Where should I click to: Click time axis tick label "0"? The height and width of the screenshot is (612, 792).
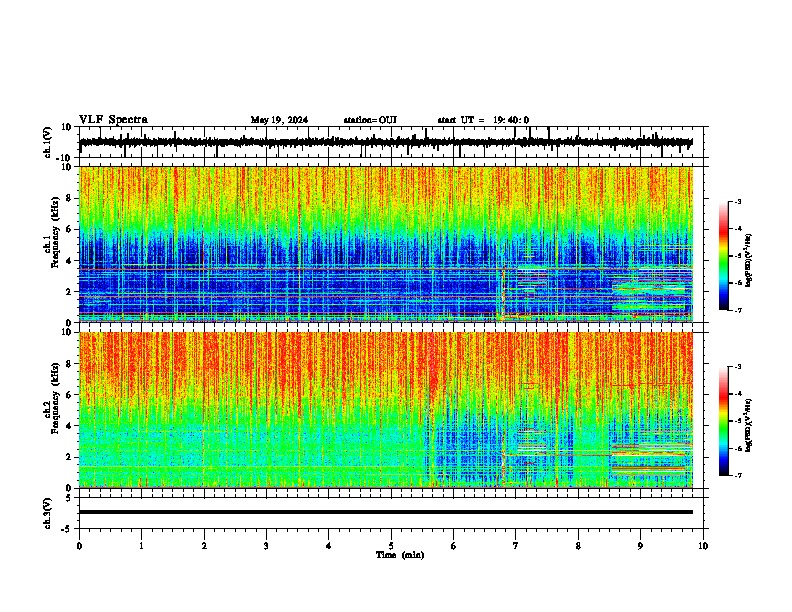[x=79, y=546]
